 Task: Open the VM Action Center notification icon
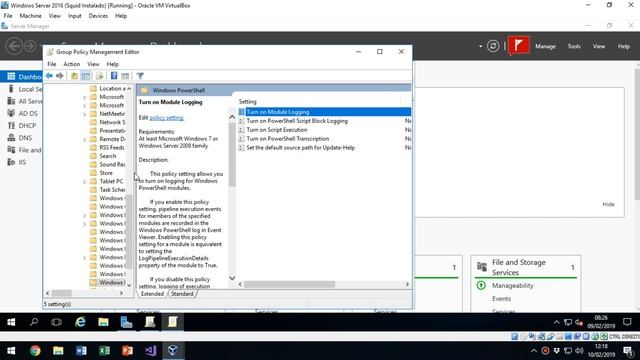coord(627,322)
